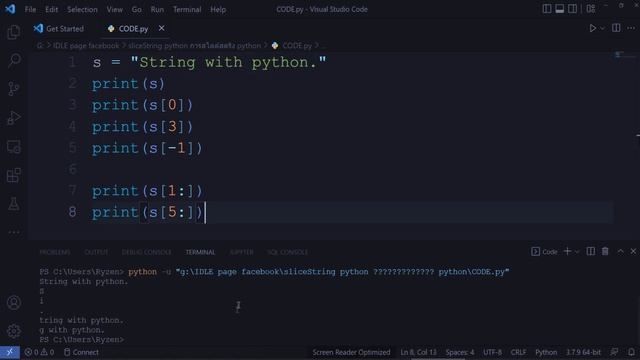Open remote window indicator in status bar
Image resolution: width=640 pixels, height=360 pixels.
click(10, 352)
